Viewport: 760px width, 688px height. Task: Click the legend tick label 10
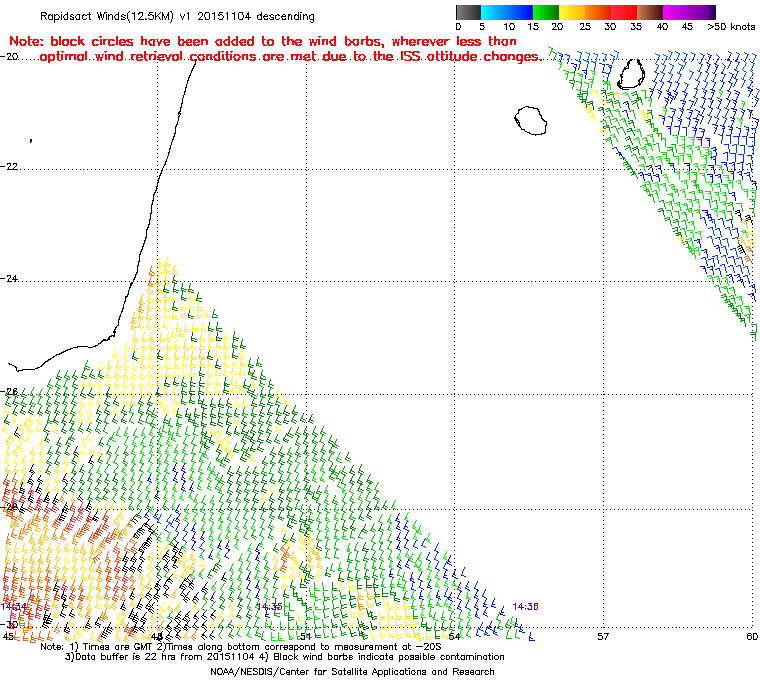coord(509,27)
